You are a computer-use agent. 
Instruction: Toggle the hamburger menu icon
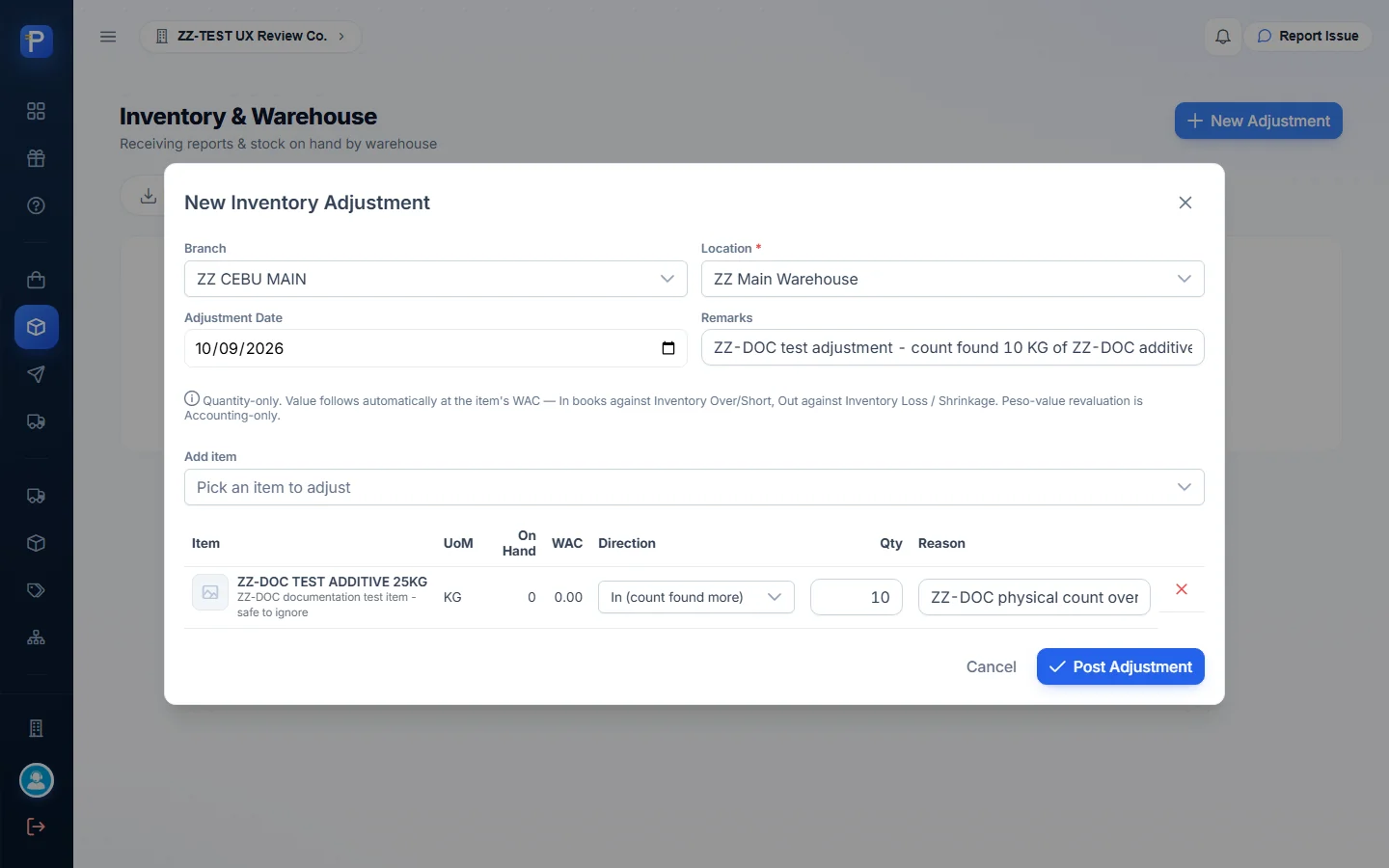[108, 37]
